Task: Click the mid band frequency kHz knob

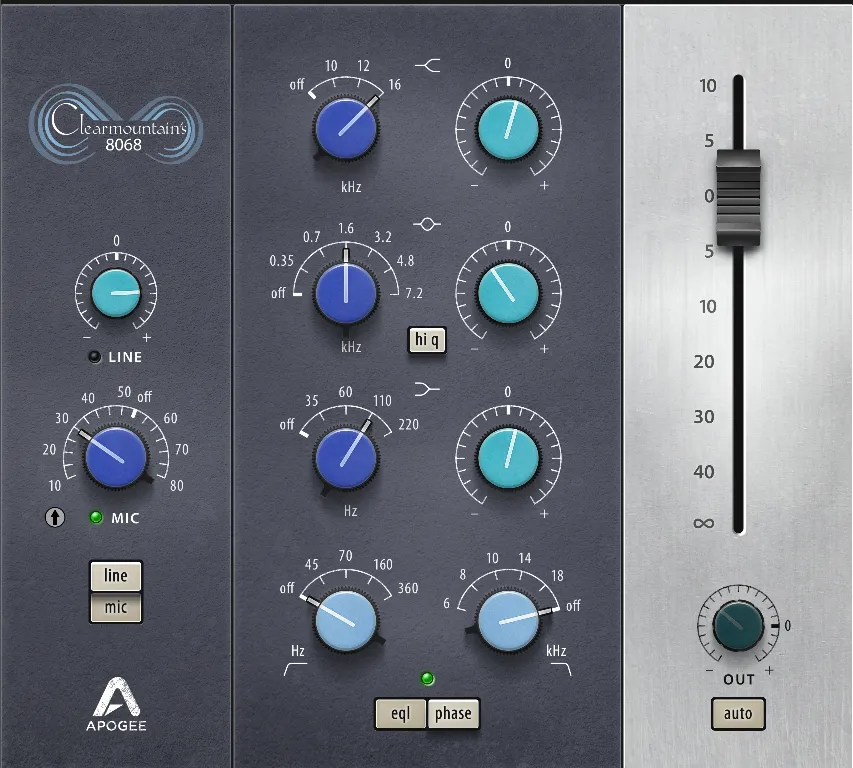Action: click(346, 292)
